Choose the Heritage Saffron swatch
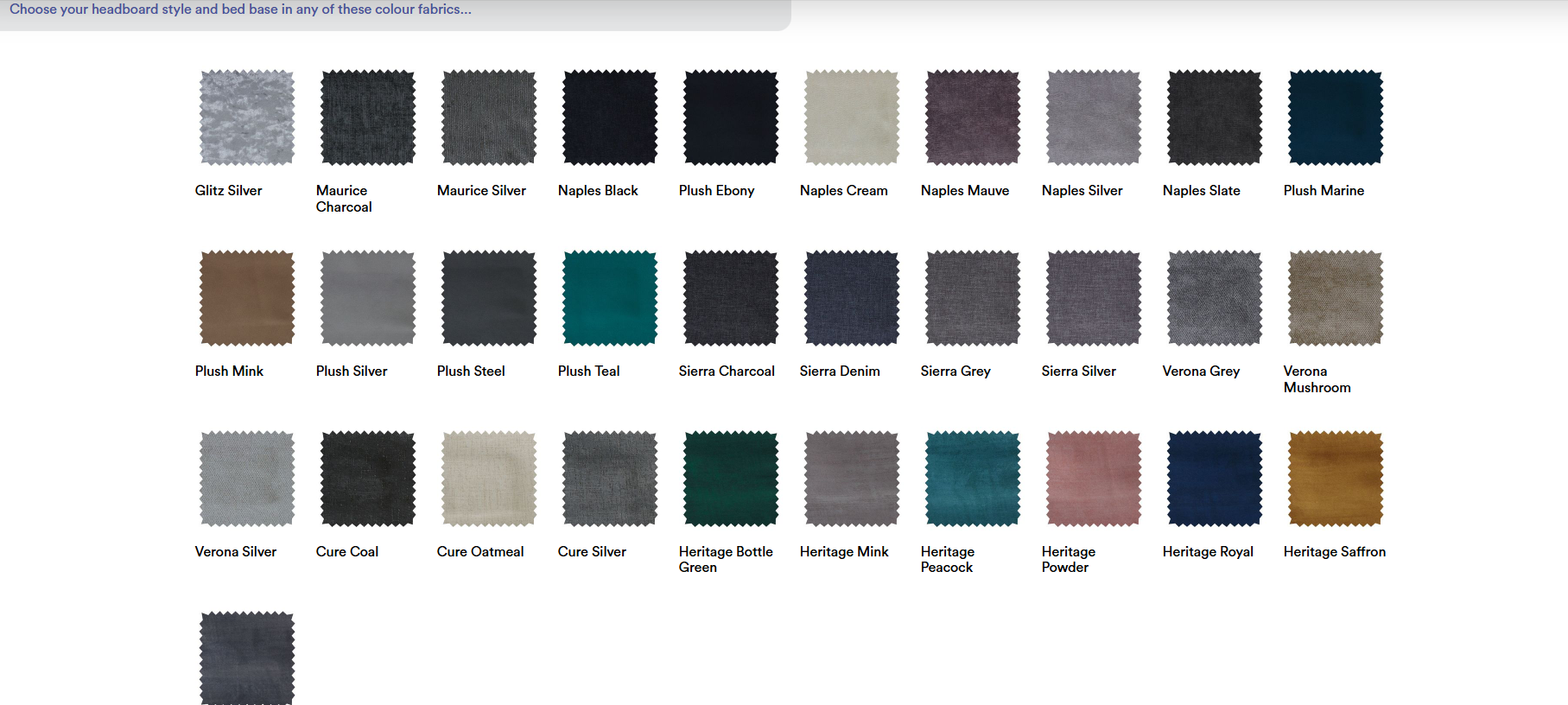This screenshot has height=705, width=1568. point(1336,479)
